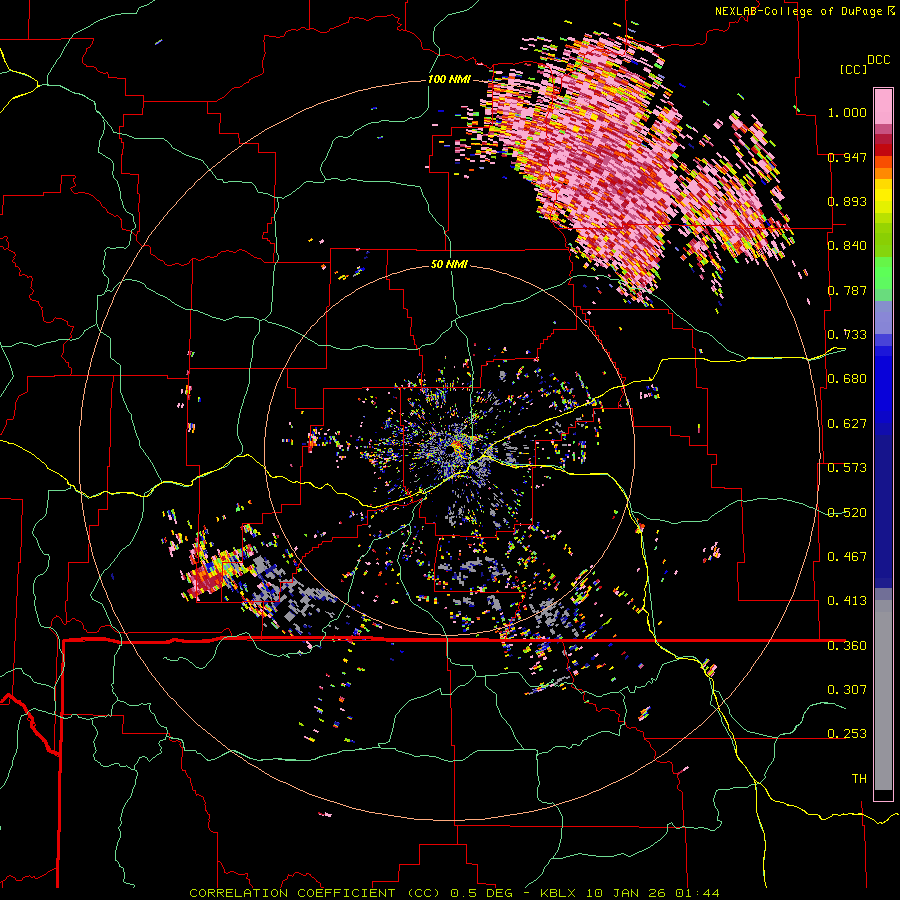
Task: Click the CORRELATION COEFFICIENT caption at bottom
Action: click(x=454, y=893)
